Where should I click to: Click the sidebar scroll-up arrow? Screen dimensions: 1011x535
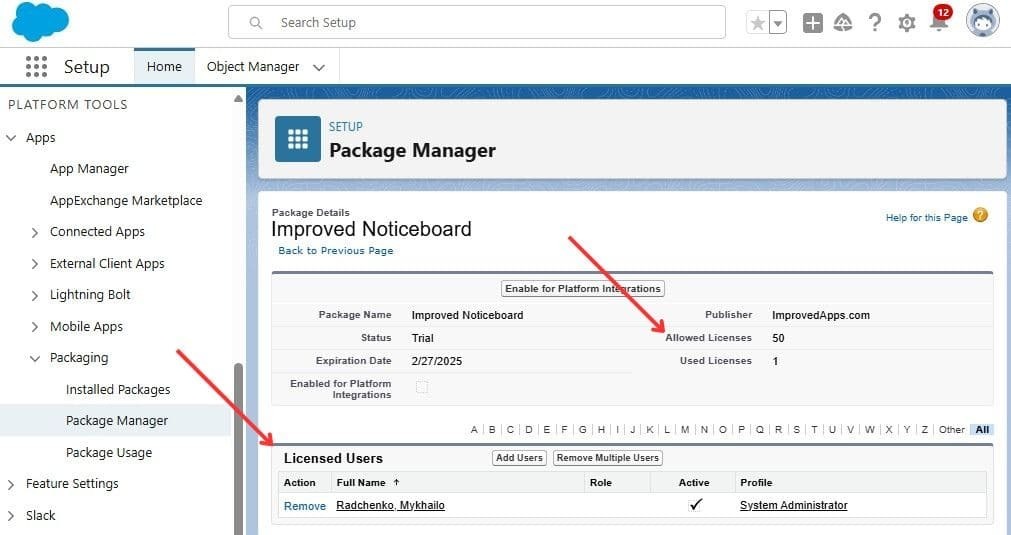[238, 99]
